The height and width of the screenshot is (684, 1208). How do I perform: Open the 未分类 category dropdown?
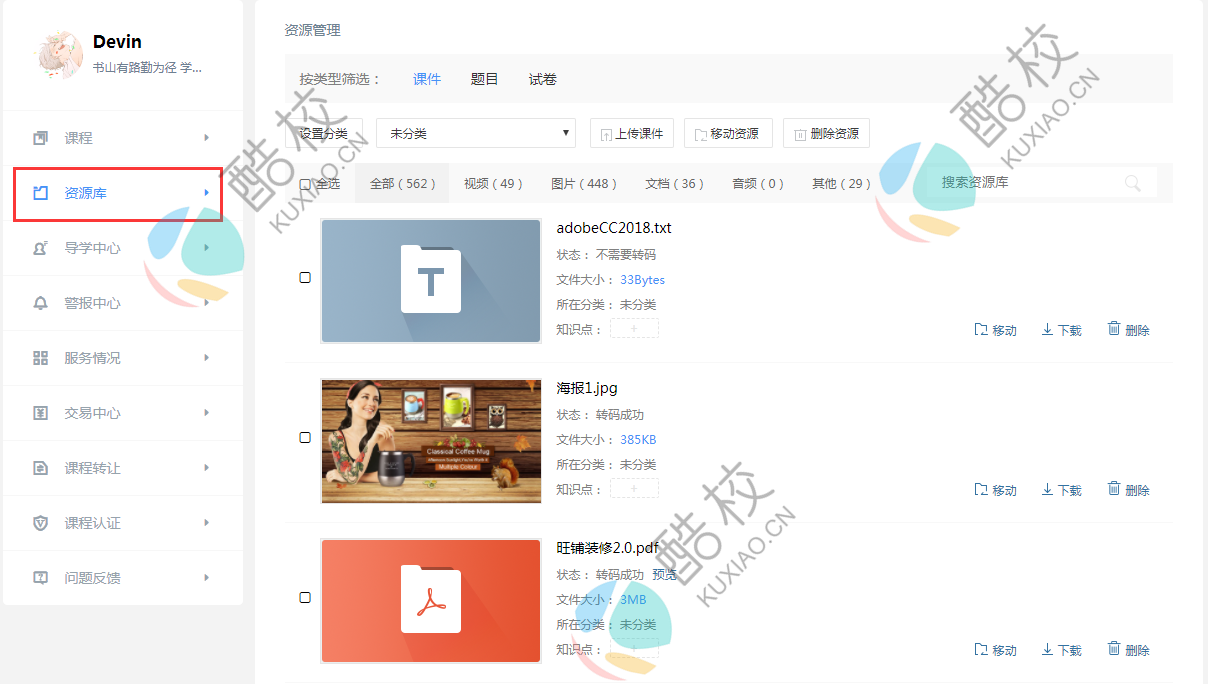pyautogui.click(x=476, y=133)
